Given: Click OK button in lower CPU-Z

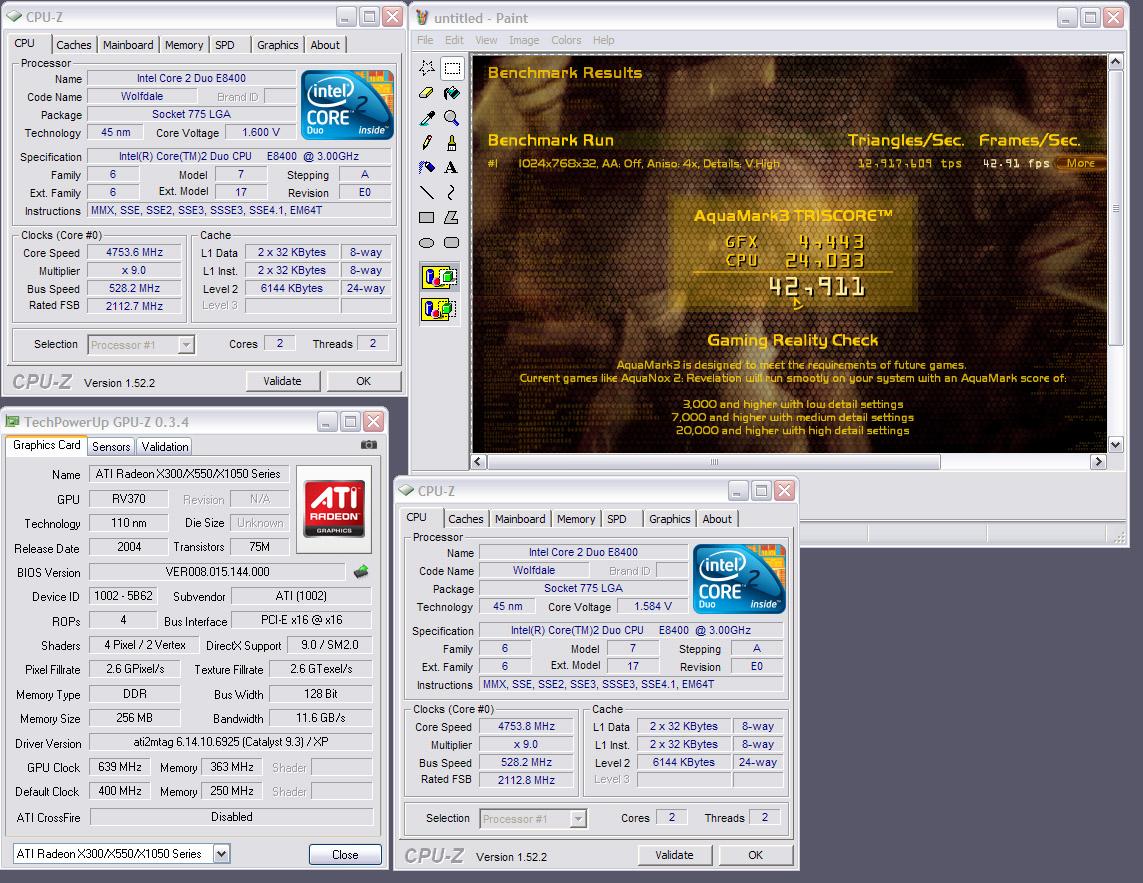Looking at the screenshot, I should [x=756, y=855].
